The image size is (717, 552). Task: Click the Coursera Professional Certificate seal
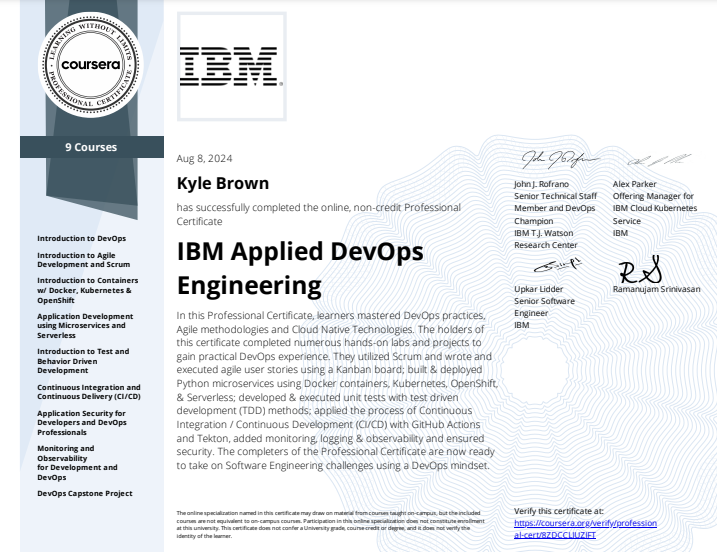click(x=91, y=64)
